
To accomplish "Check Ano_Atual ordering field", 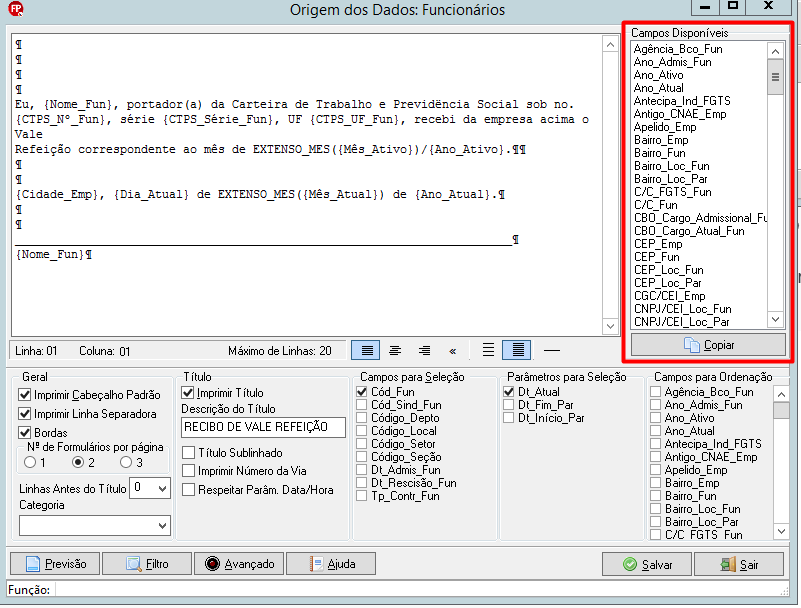I will click(656, 431).
